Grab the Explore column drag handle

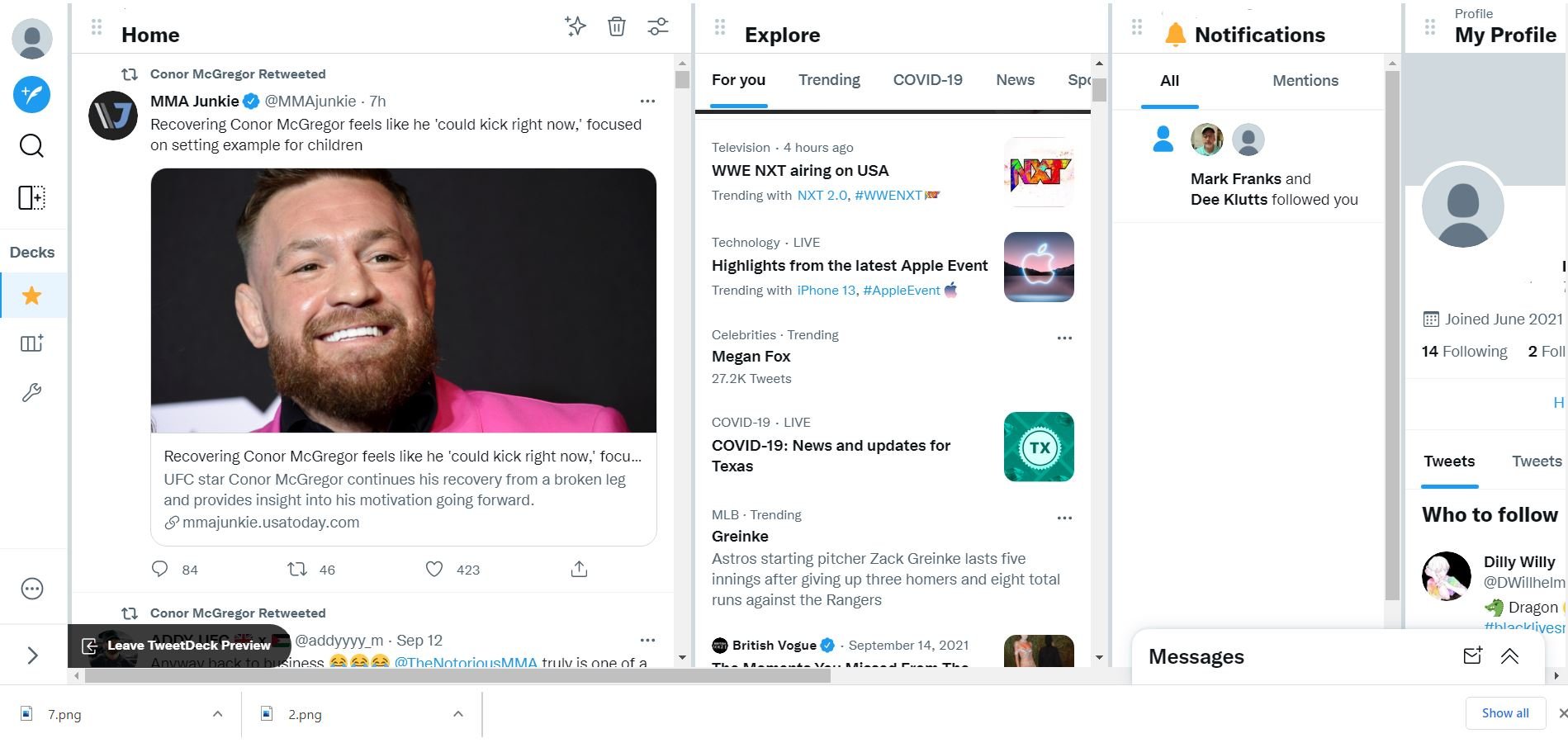[x=720, y=27]
